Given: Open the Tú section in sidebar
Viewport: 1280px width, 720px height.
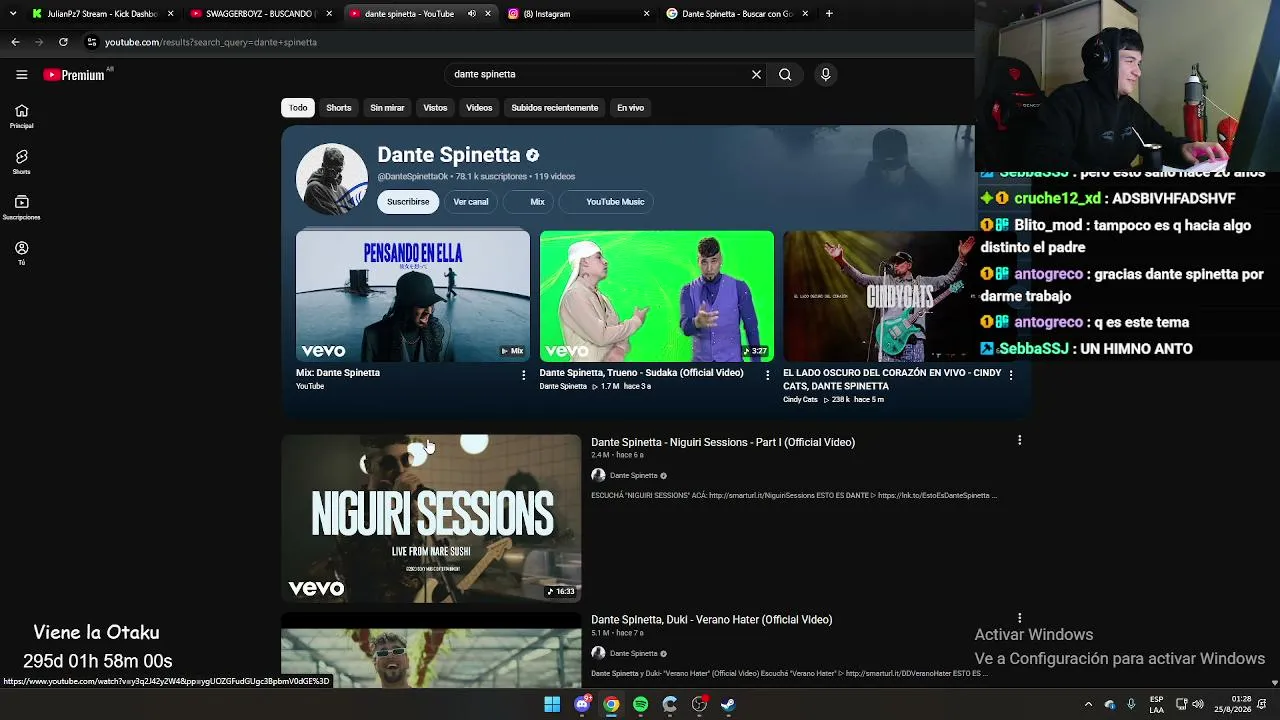Looking at the screenshot, I should pyautogui.click(x=22, y=253).
